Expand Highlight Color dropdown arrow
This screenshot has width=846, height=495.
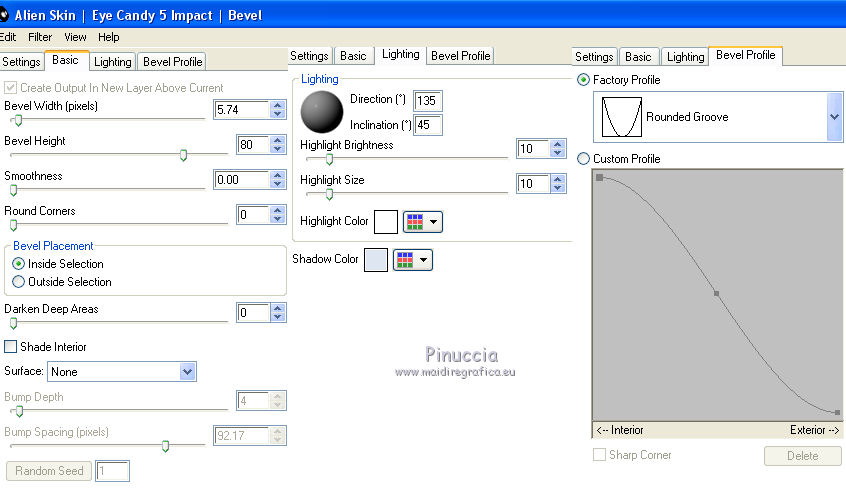[x=433, y=222]
